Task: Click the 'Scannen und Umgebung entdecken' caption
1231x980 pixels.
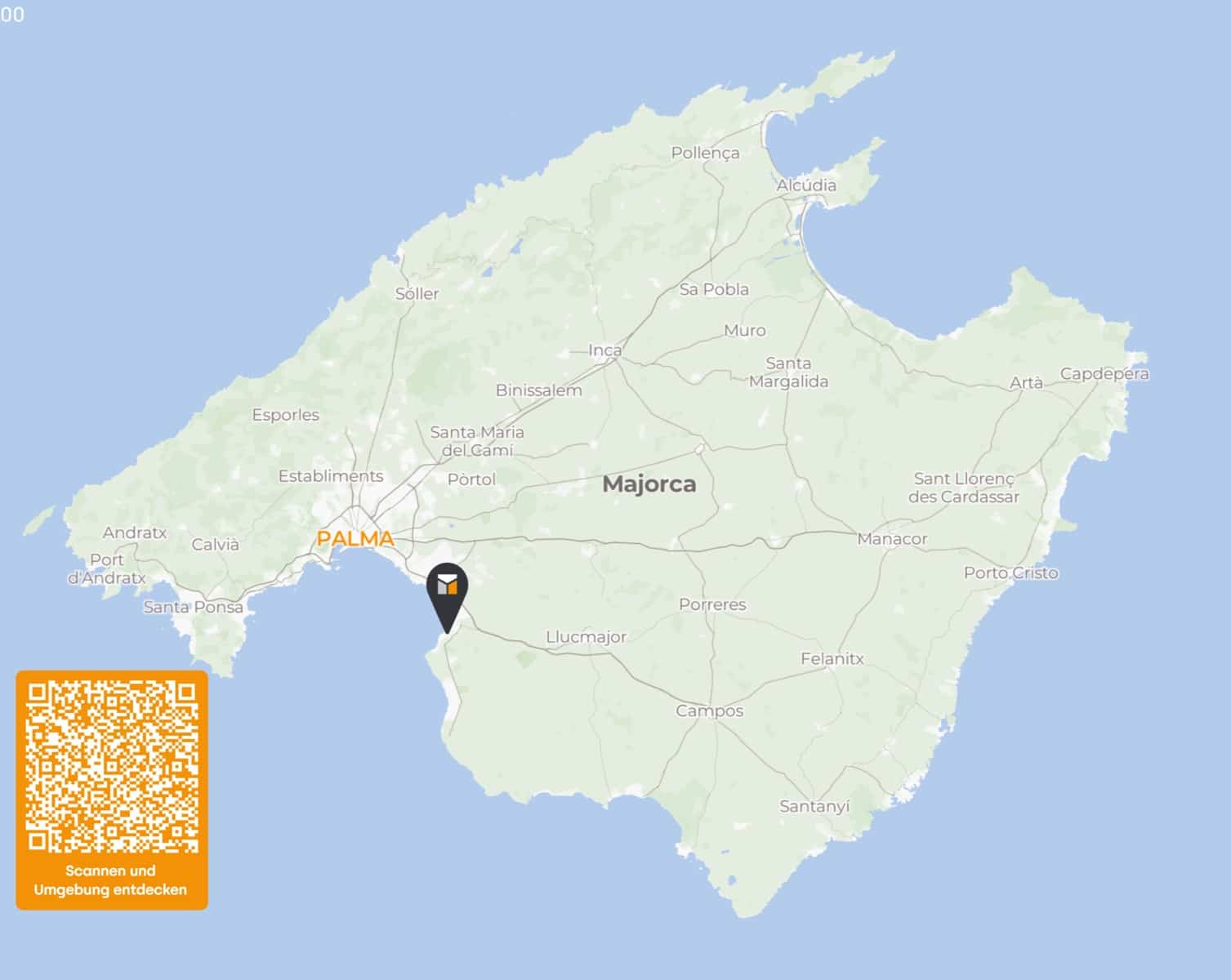Action: tap(111, 880)
